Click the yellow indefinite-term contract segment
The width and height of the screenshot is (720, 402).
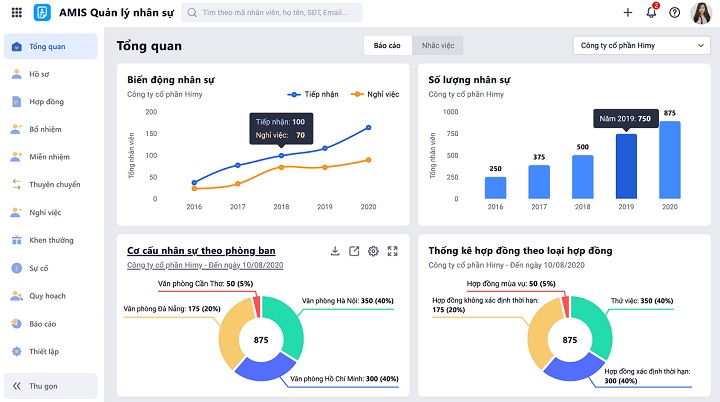[540, 336]
